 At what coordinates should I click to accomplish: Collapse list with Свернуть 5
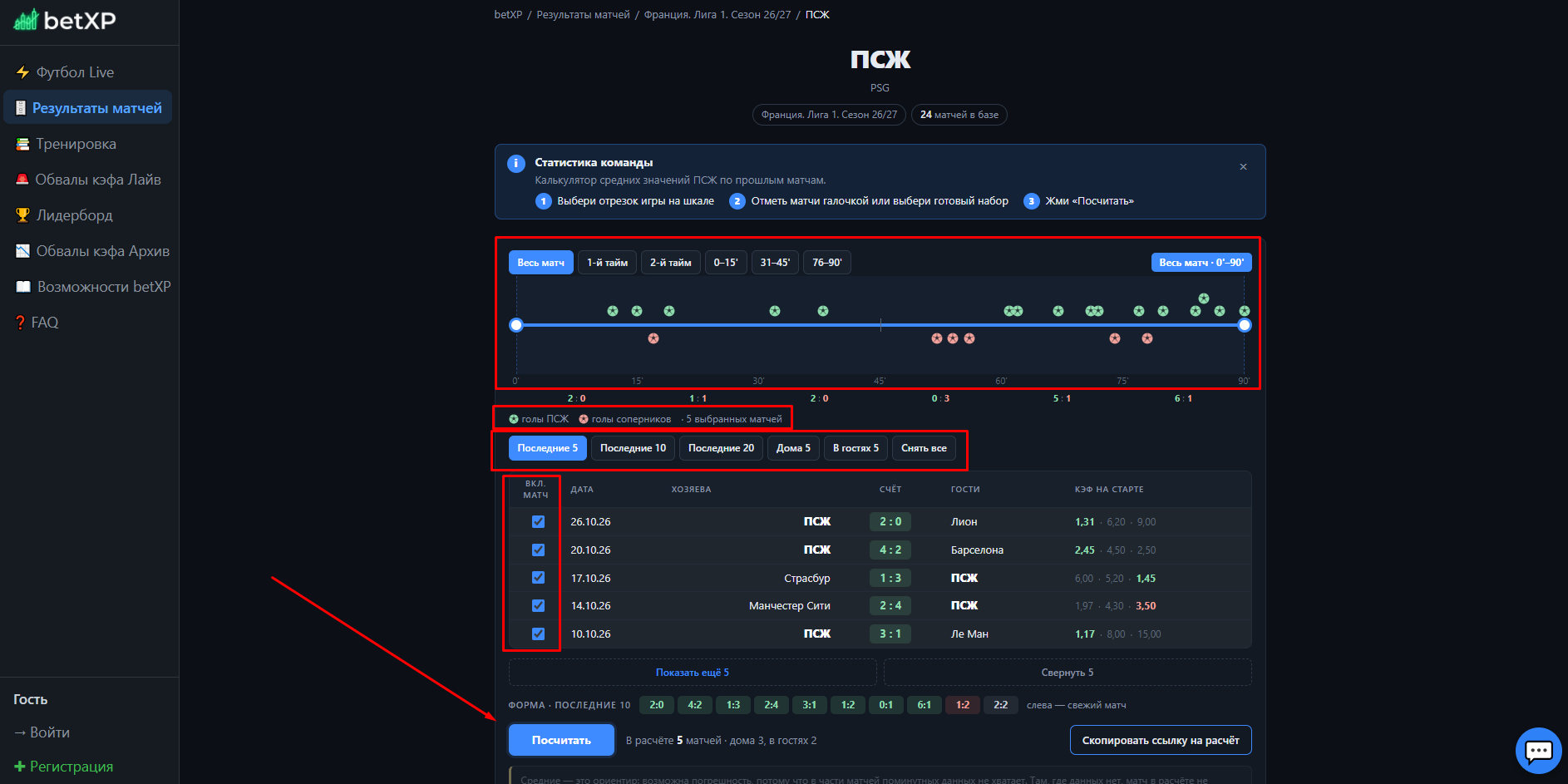pyautogui.click(x=1068, y=673)
